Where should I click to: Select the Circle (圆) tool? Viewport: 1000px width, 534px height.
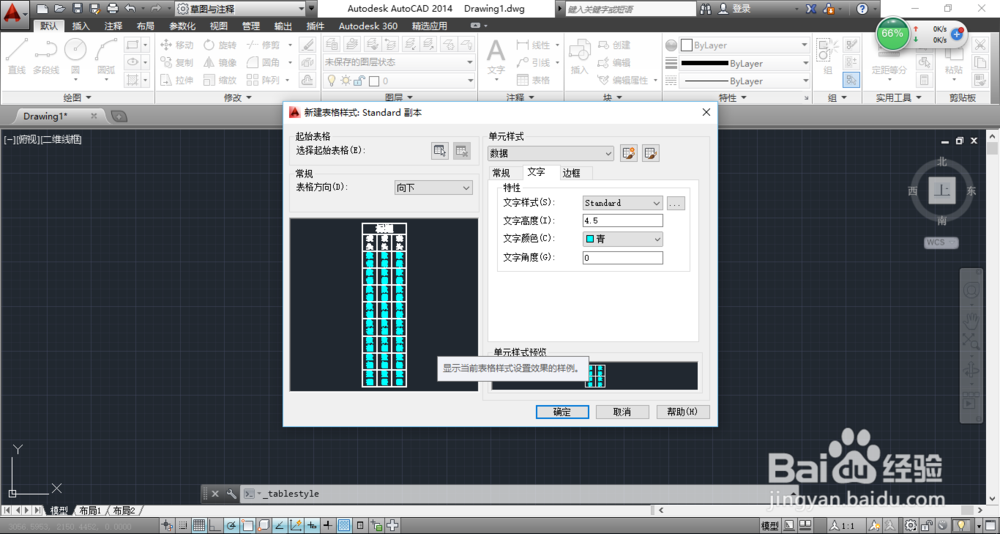point(75,57)
